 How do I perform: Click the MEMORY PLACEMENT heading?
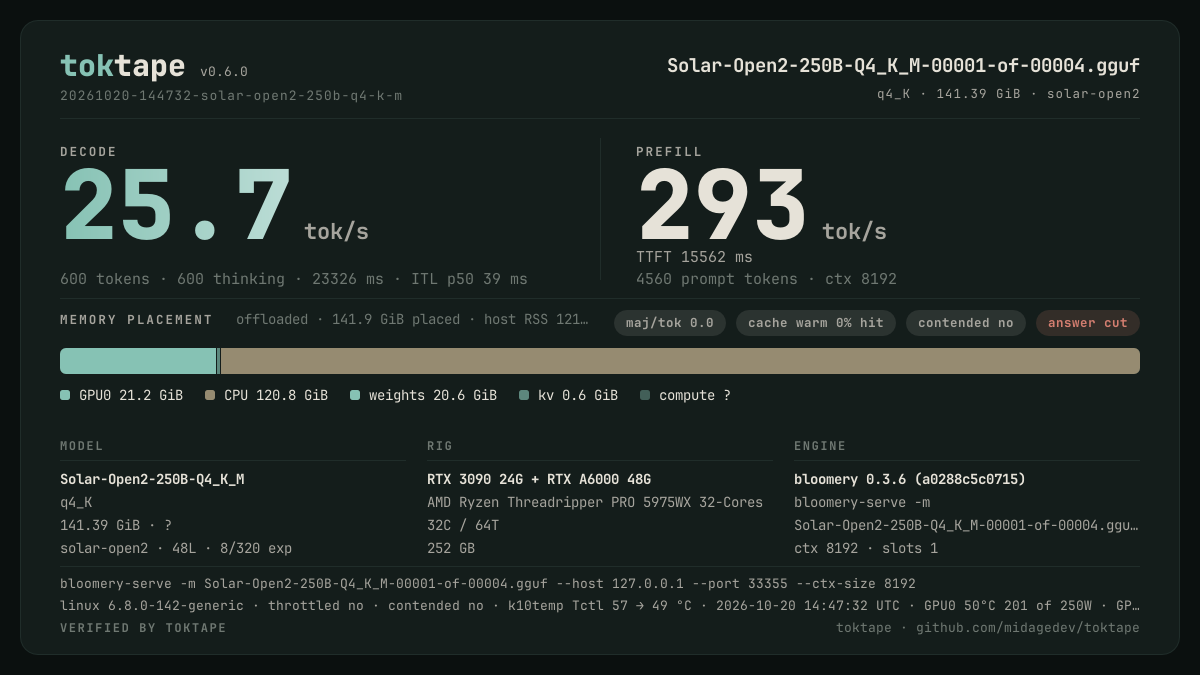[136, 320]
